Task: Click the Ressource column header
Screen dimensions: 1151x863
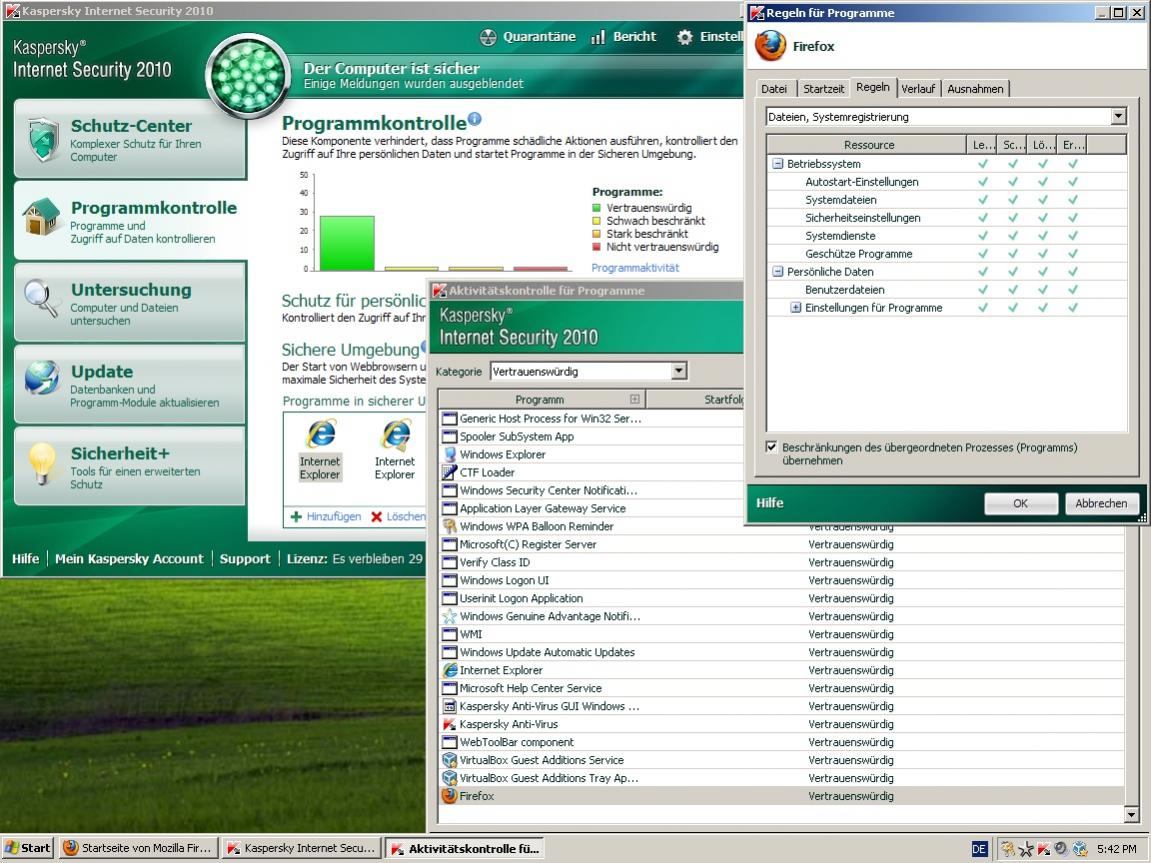Action: 868,145
